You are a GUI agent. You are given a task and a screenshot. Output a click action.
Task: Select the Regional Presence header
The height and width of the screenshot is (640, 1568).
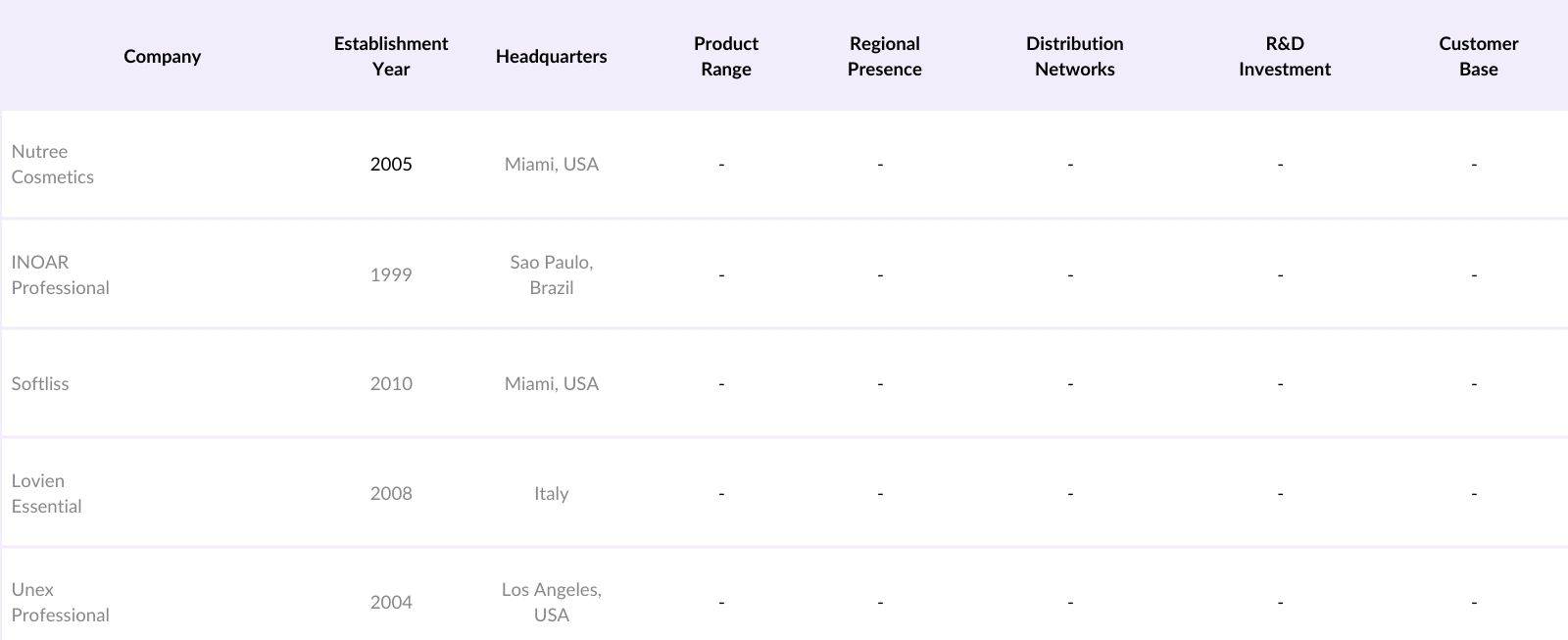click(884, 57)
